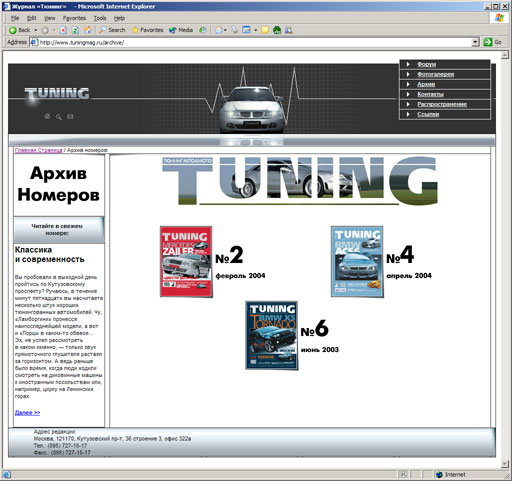The height and width of the screenshot is (481, 512).
Task: Click the scroll down arrow on the page scrollbar
Action: point(505,464)
